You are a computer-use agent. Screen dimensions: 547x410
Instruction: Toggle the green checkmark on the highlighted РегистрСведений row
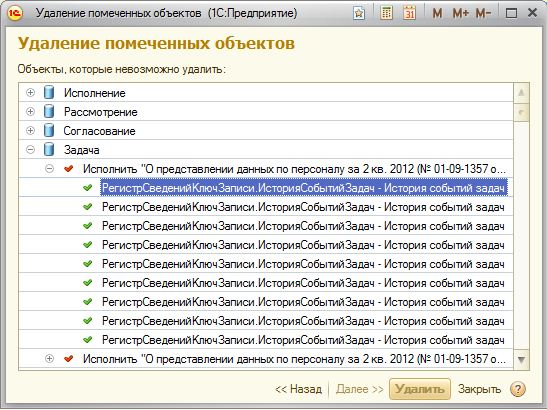click(x=88, y=188)
